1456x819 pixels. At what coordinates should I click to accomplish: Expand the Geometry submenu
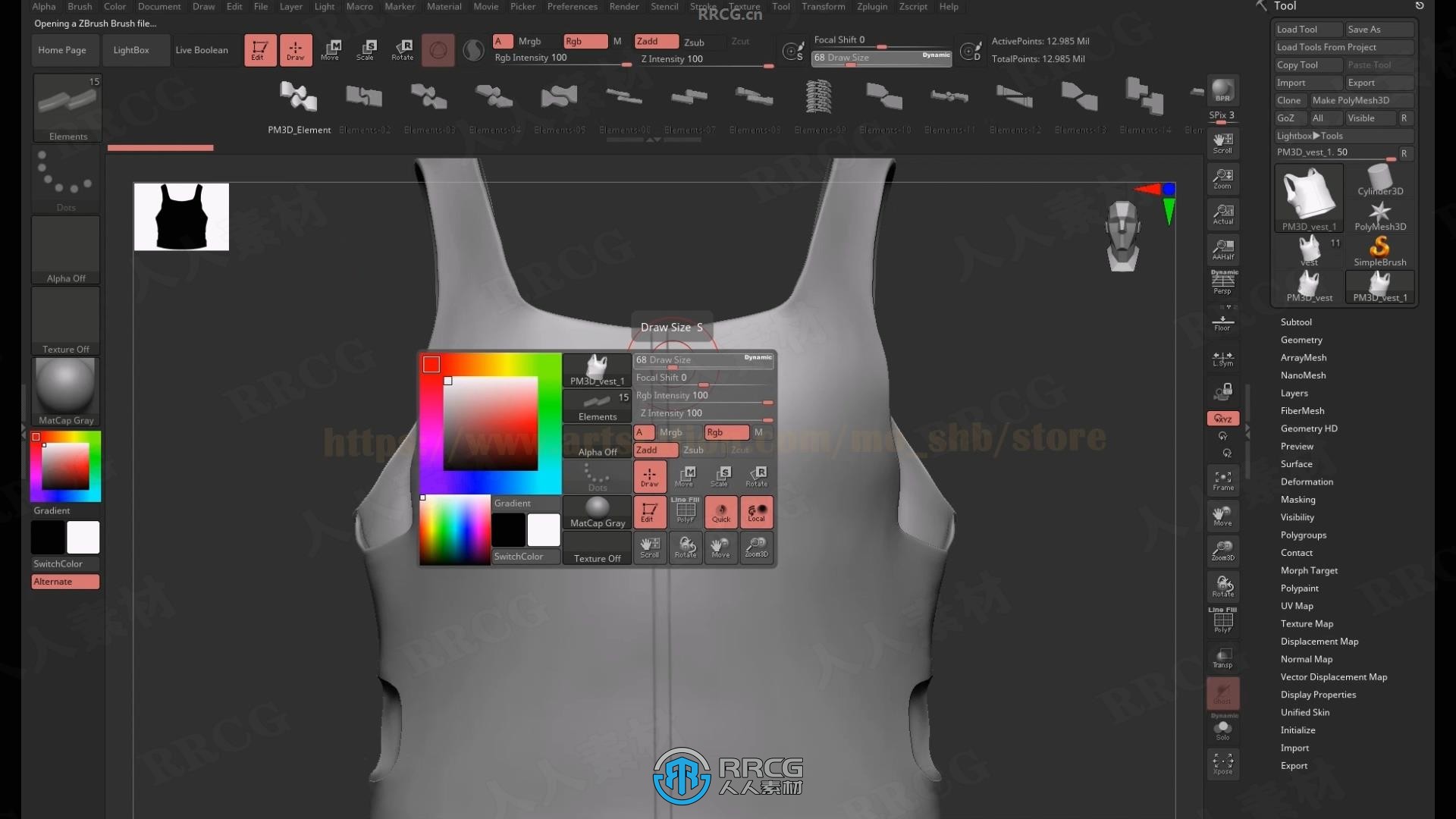pos(1302,339)
